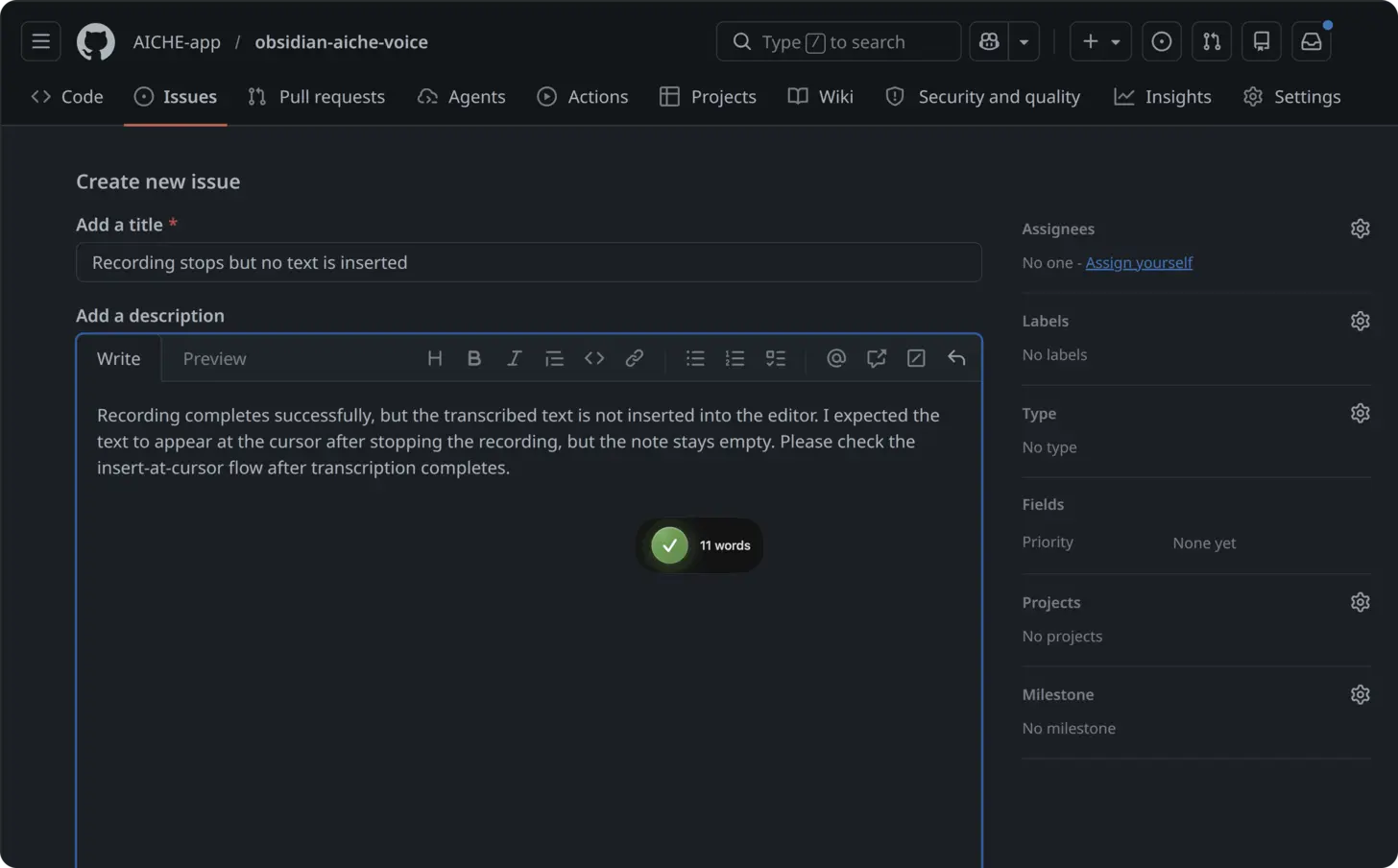Toggle italic formatting in editor toolbar
The height and width of the screenshot is (868, 1398).
tap(515, 358)
